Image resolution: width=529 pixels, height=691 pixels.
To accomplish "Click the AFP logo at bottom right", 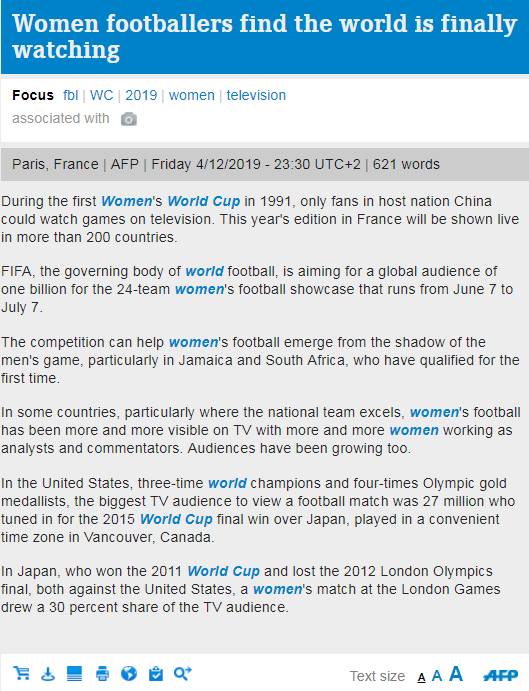I will [500, 675].
